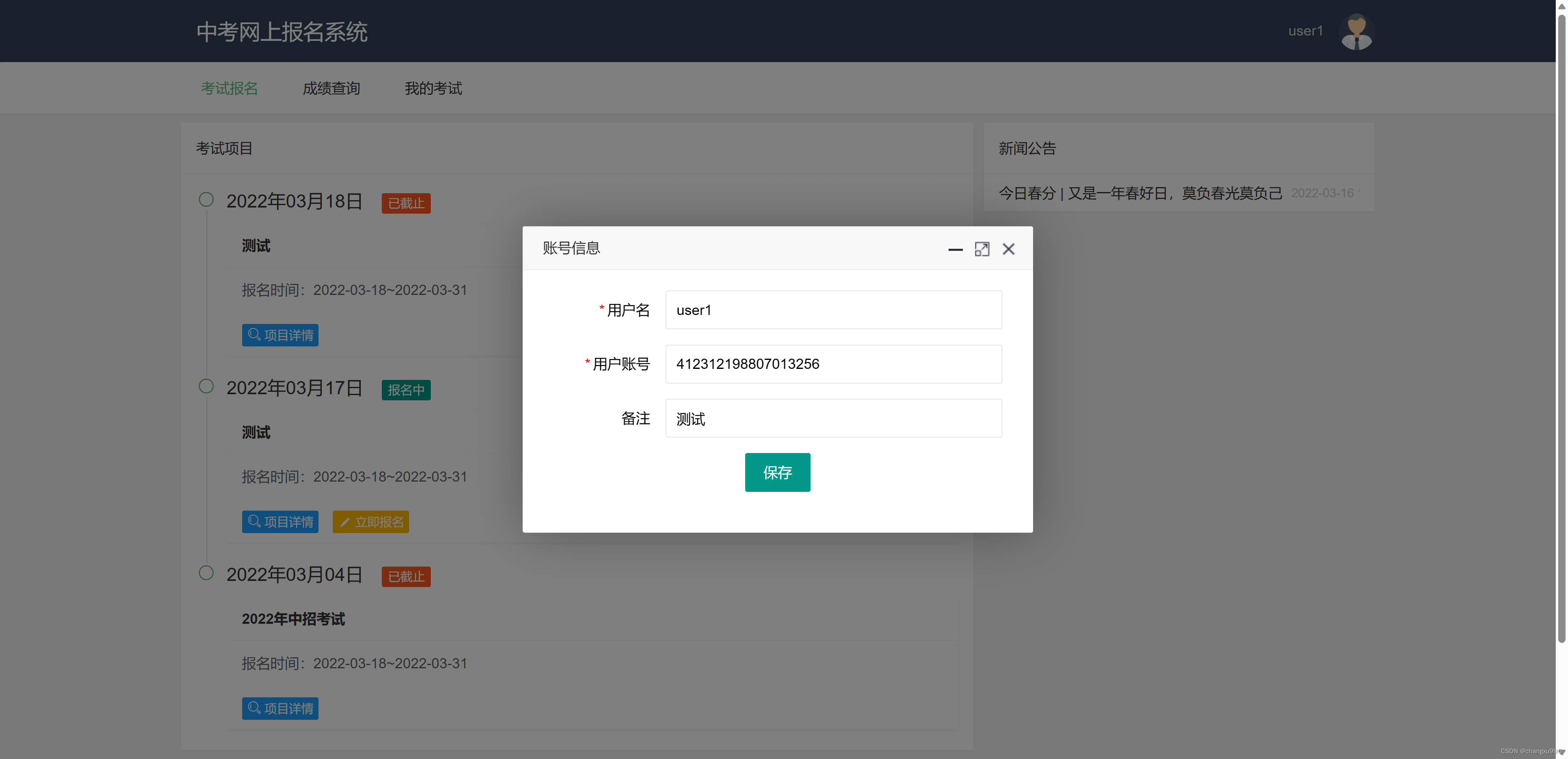Click the 2022年03月18日 timeline circle marker
Image resolution: width=1568 pixels, height=759 pixels.
pyautogui.click(x=206, y=200)
